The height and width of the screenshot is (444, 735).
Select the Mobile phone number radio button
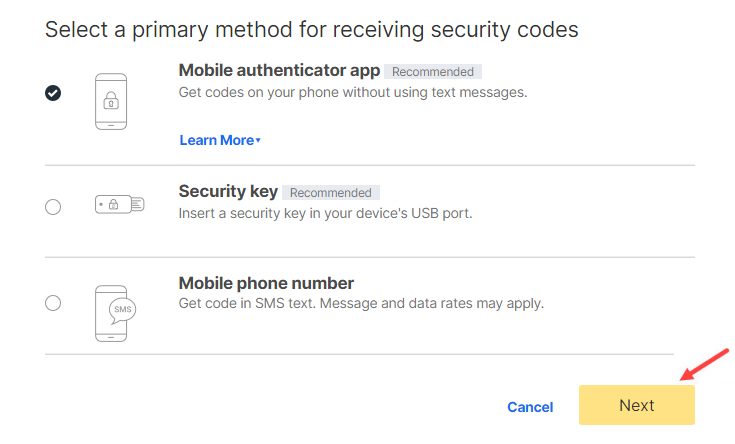tap(53, 303)
